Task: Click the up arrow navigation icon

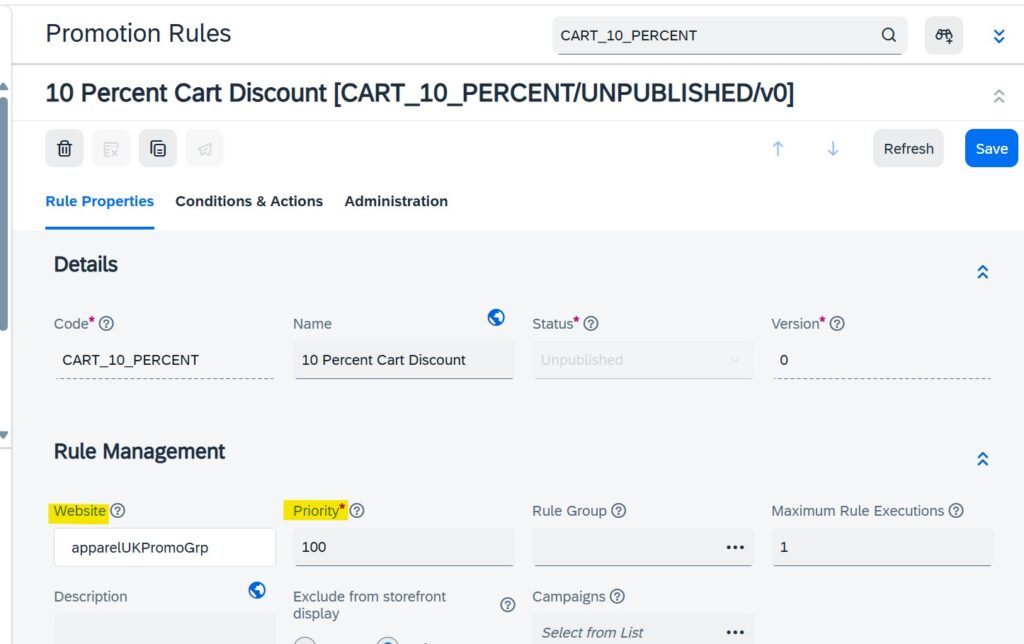Action: 777,148
